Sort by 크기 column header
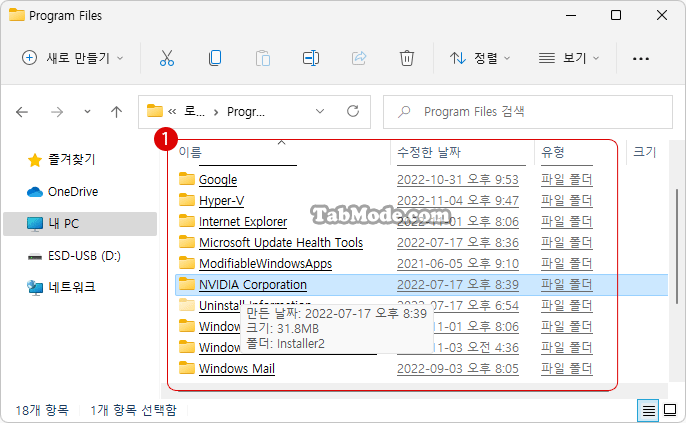Screen dimensions: 686x423 coord(645,152)
